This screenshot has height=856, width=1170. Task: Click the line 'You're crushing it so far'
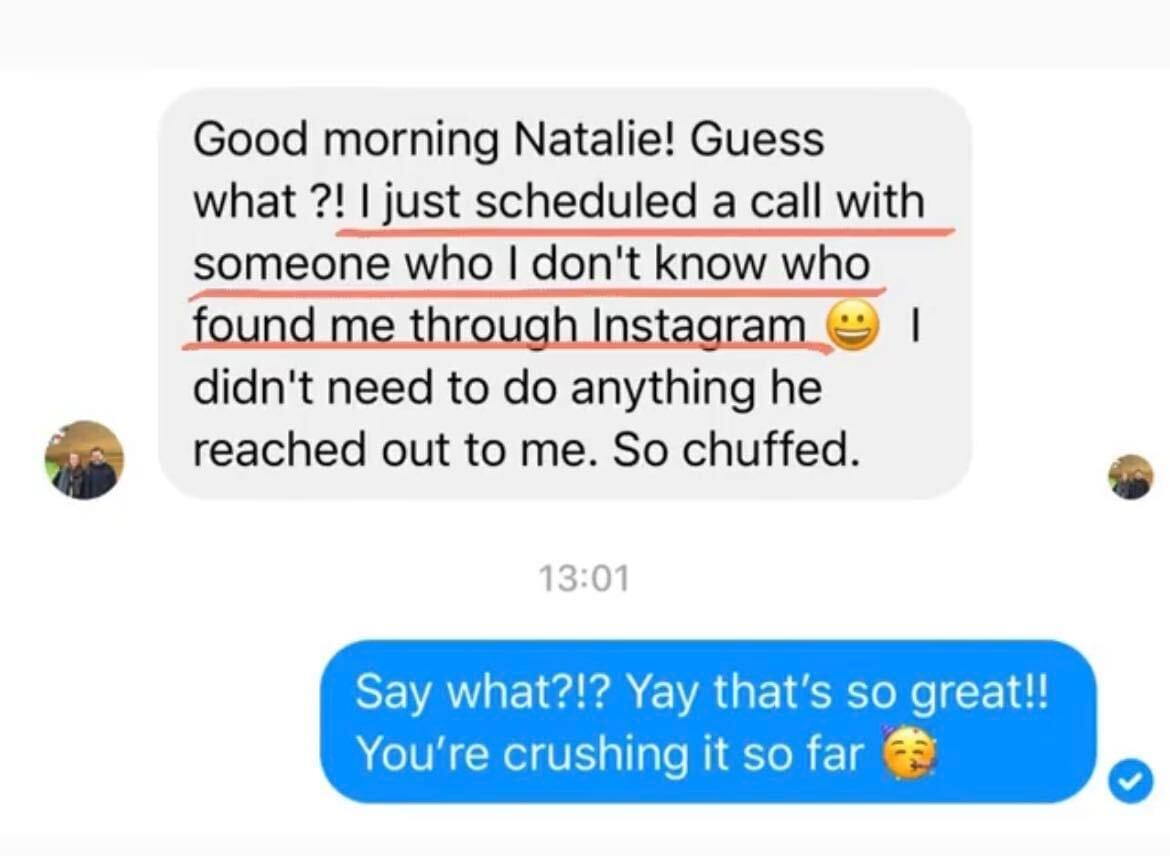point(610,753)
